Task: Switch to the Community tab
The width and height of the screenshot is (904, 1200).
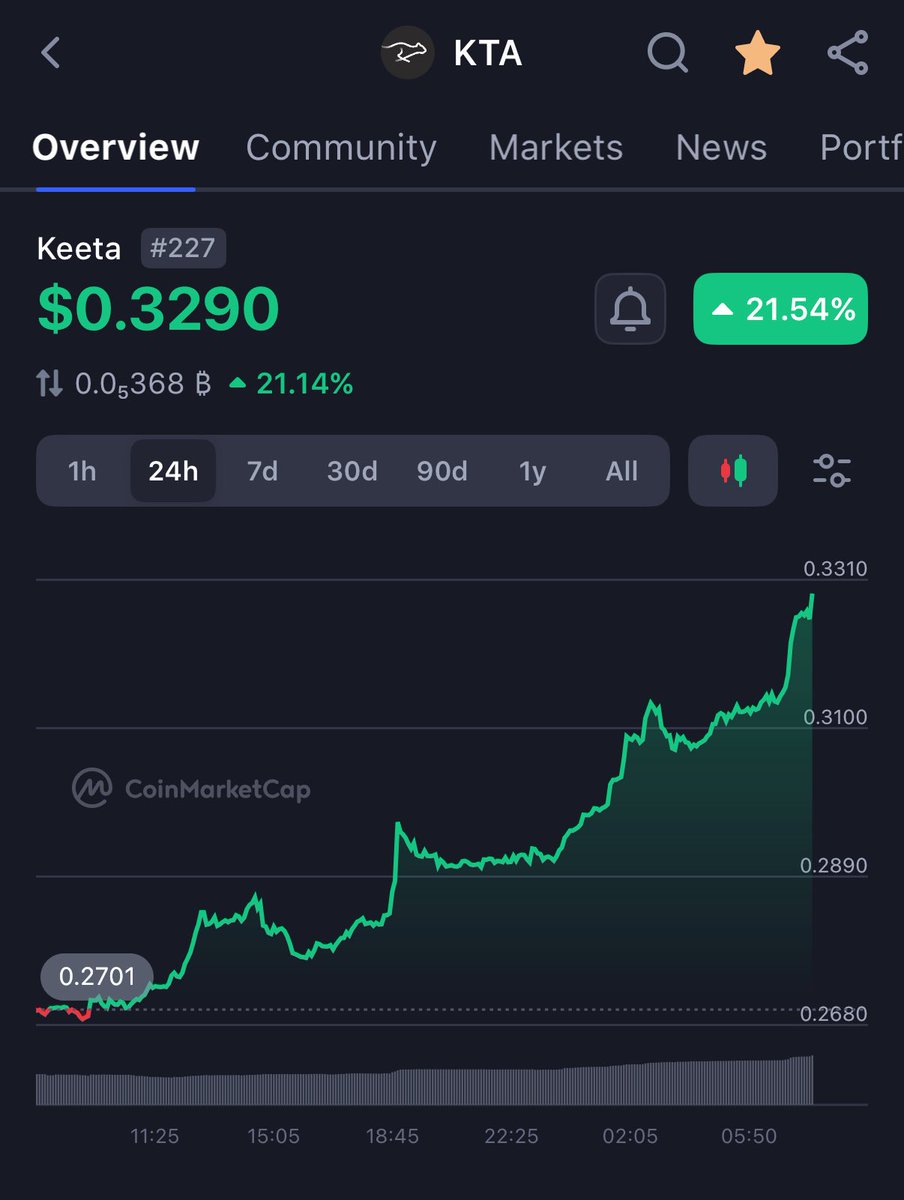Action: [341, 148]
